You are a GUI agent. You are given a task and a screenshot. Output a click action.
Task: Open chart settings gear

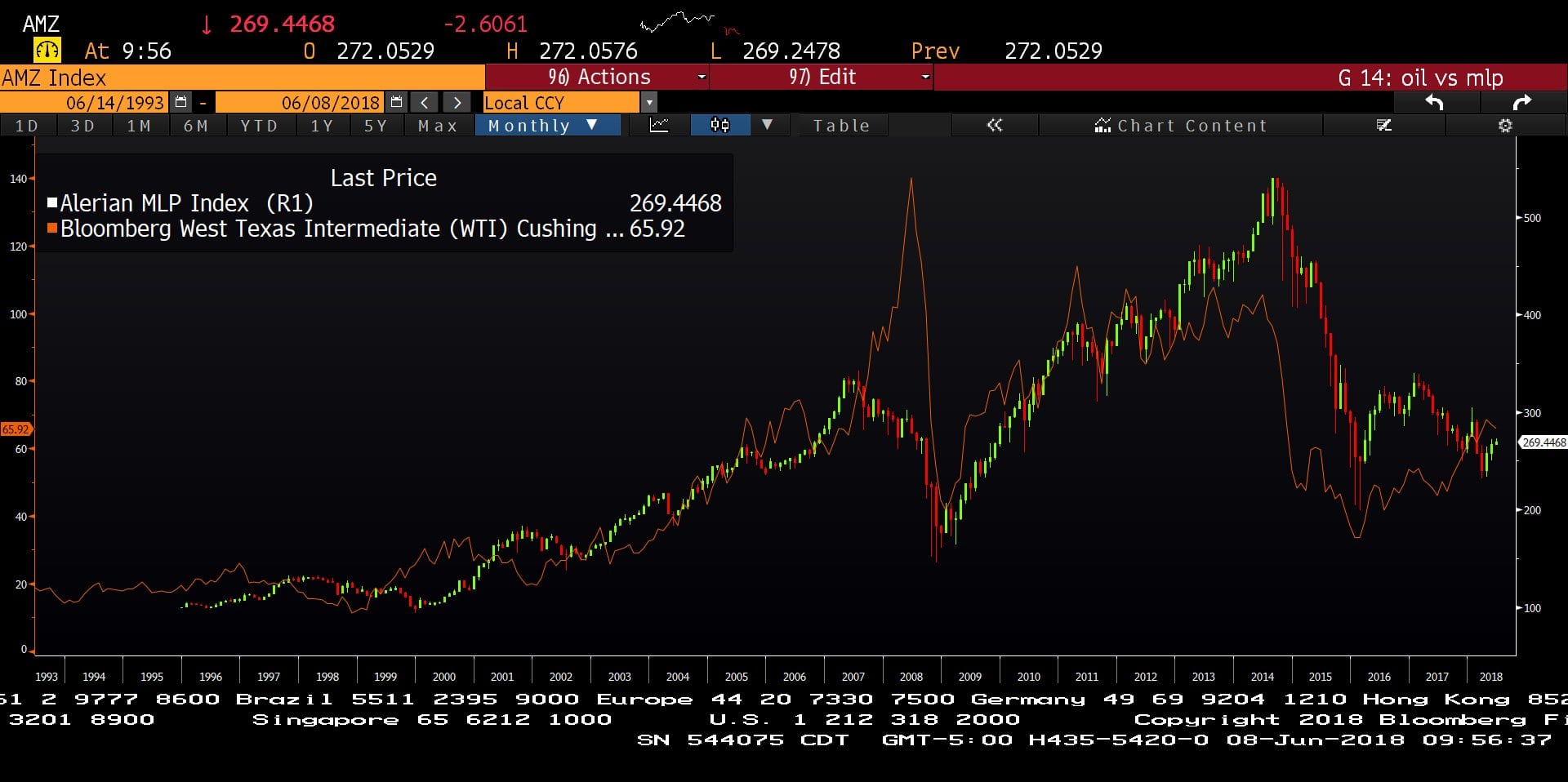click(x=1505, y=125)
